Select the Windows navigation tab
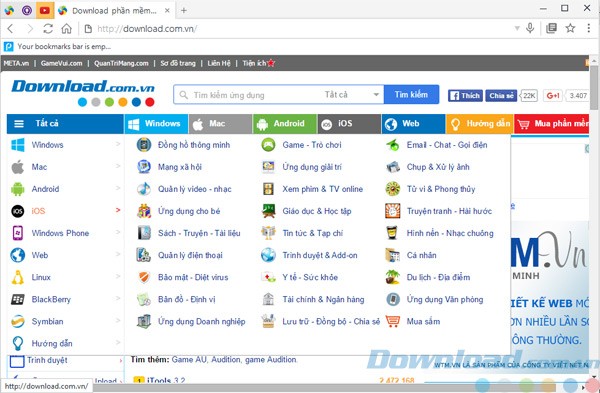Image resolution: width=600 pixels, height=393 pixels. pyautogui.click(x=156, y=124)
